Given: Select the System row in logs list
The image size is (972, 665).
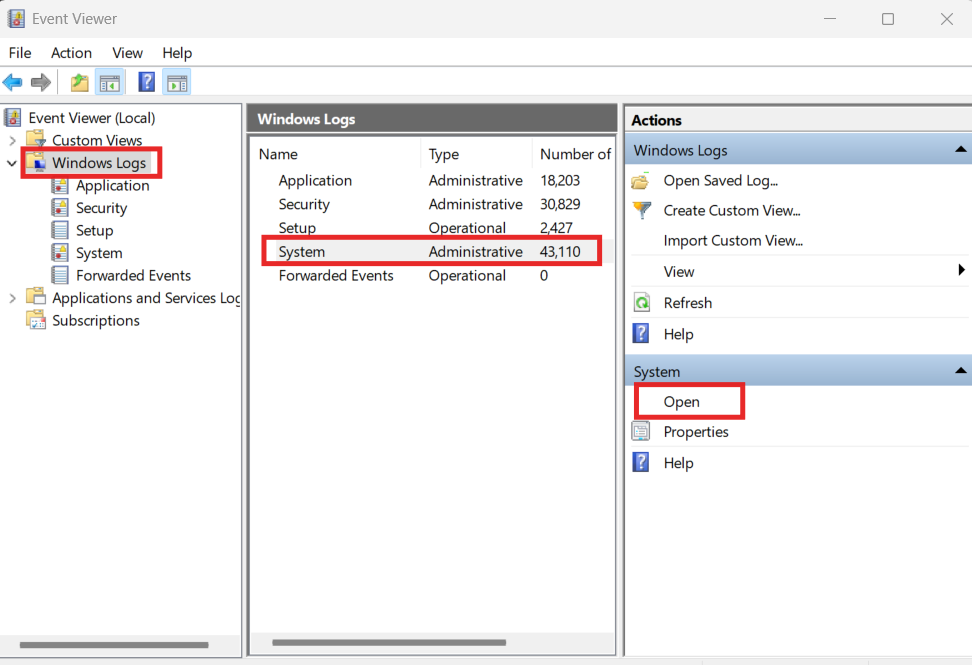Looking at the screenshot, I should point(302,252).
